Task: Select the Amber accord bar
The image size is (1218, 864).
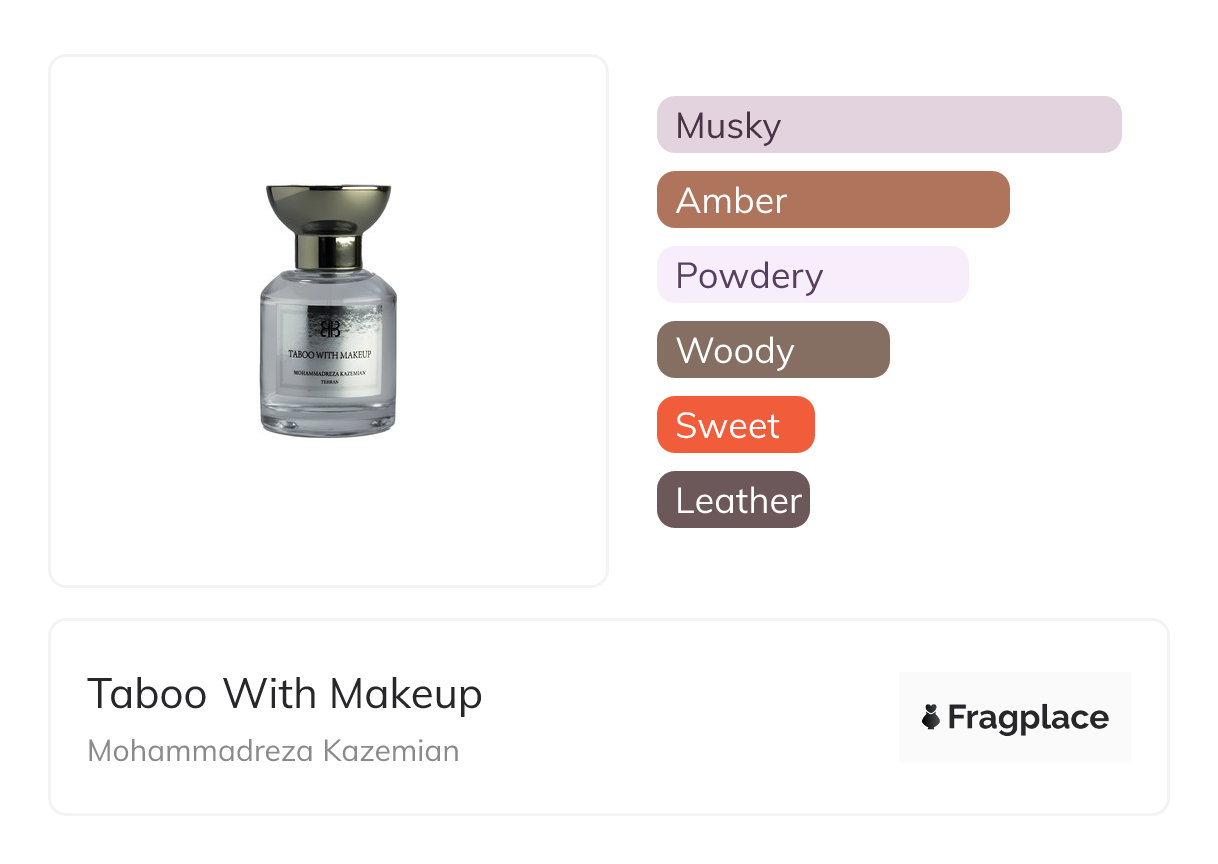Action: 833,200
